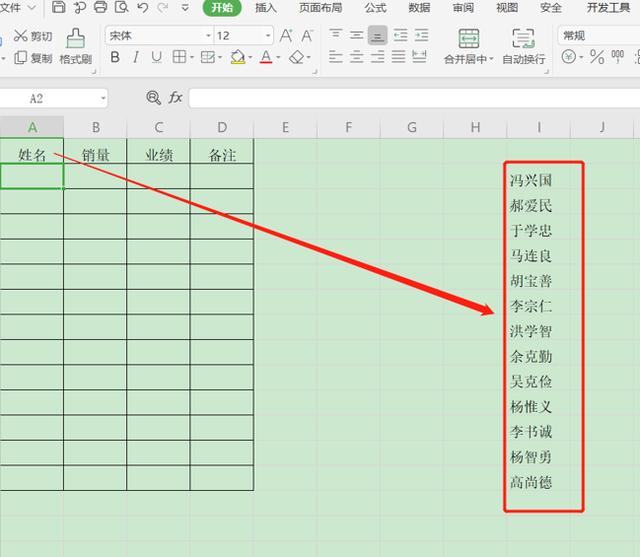This screenshot has width=640, height=557.
Task: Open the 文件 menu chevron
Action: click(31, 7)
